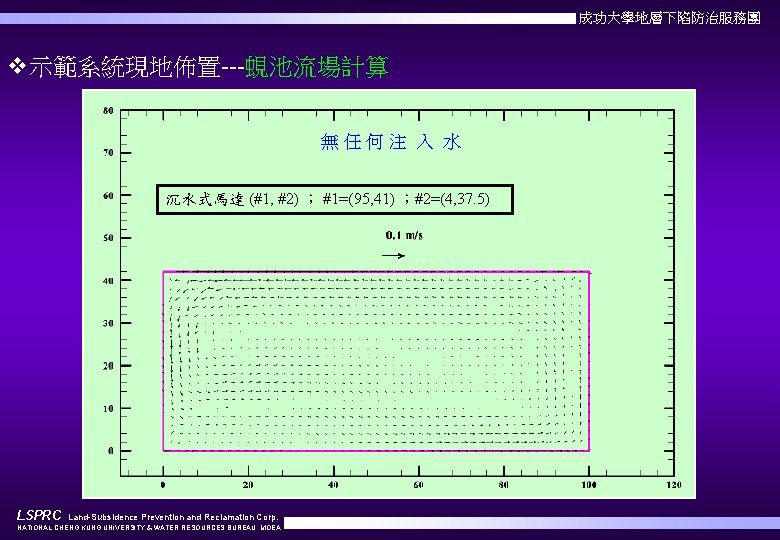This screenshot has height=540, width=780.
Task: Select the green title text 蜆池流場計算
Action: [x=317, y=67]
